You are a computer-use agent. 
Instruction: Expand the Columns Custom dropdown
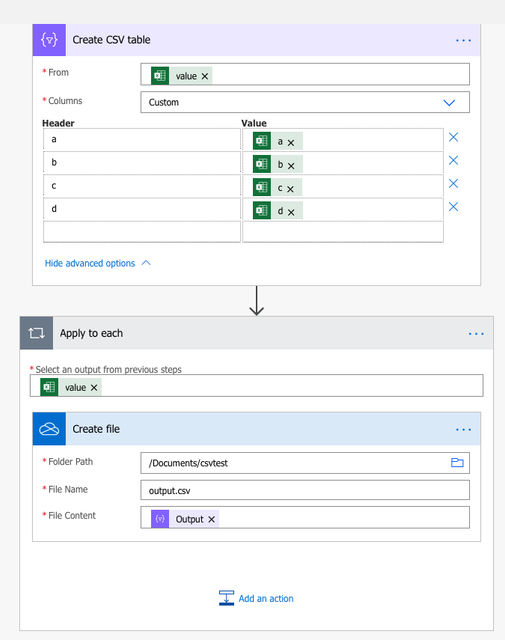pyautogui.click(x=449, y=102)
